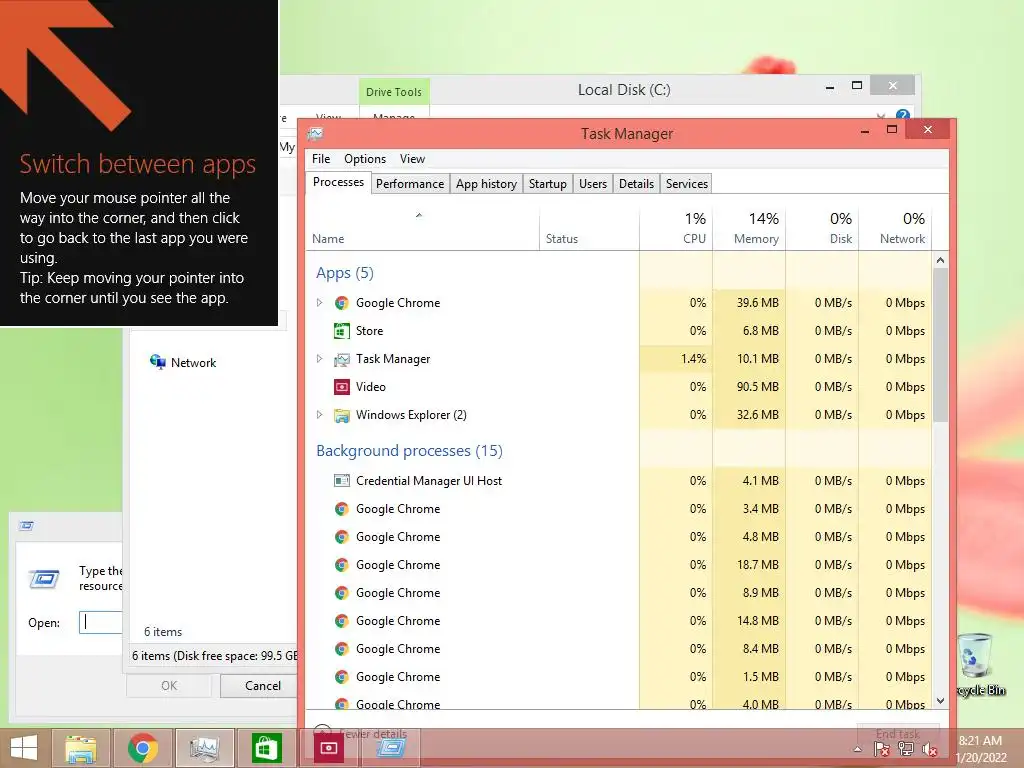Open Google Chrome from the taskbar
This screenshot has height=768, width=1024.
pos(143,748)
